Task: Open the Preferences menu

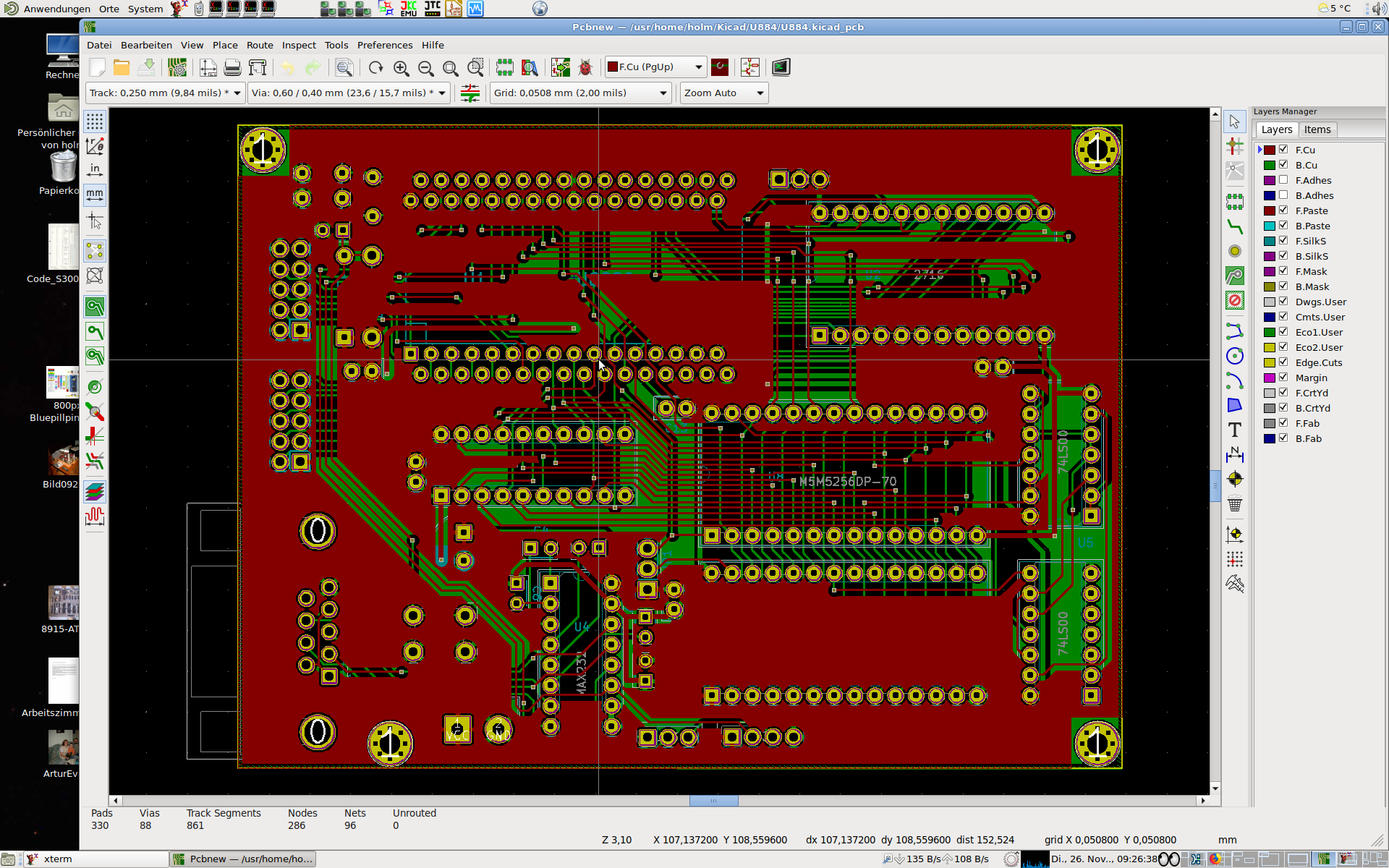Action: [385, 45]
